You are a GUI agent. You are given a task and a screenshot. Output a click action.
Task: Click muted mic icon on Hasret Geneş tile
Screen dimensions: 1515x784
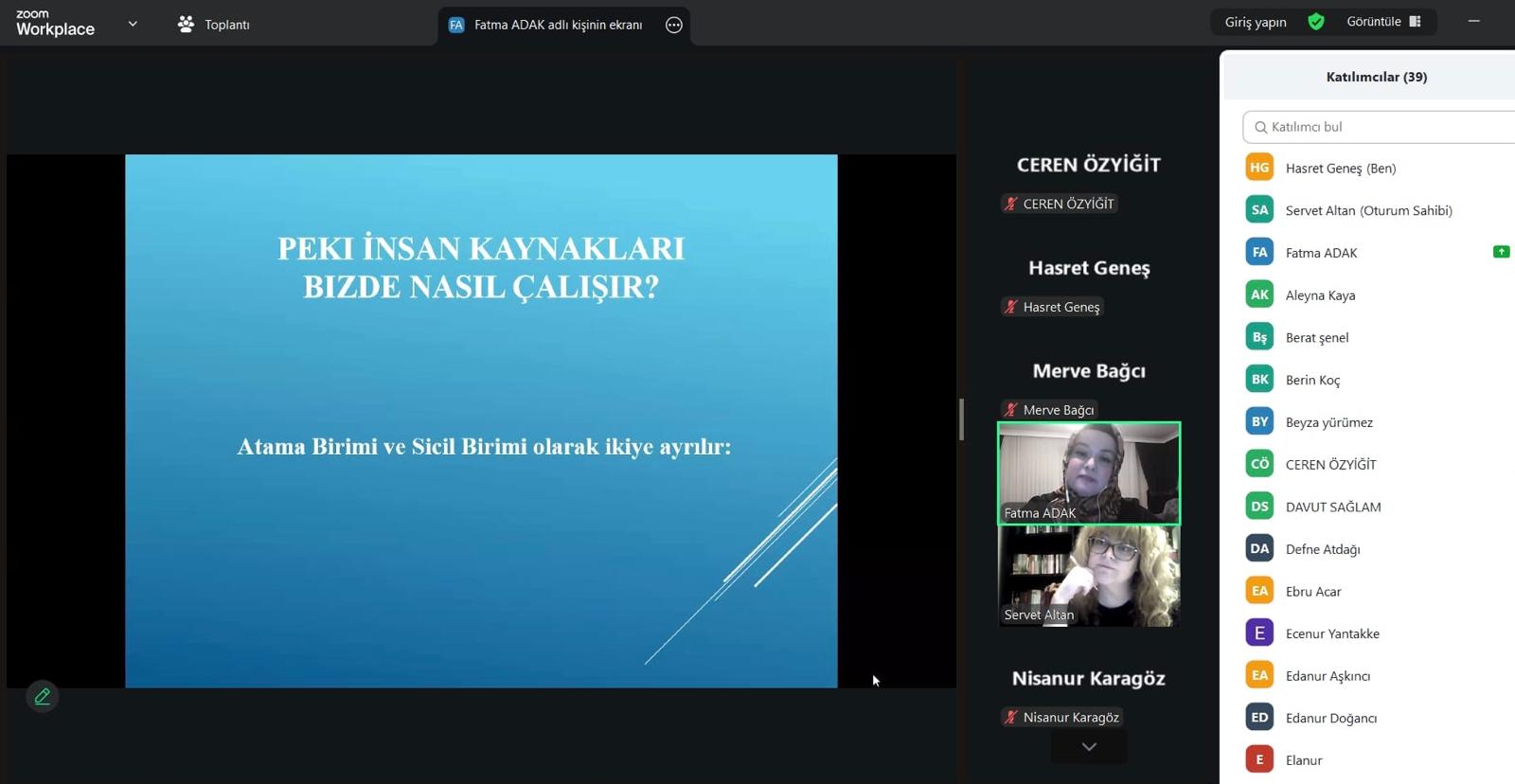click(1011, 307)
